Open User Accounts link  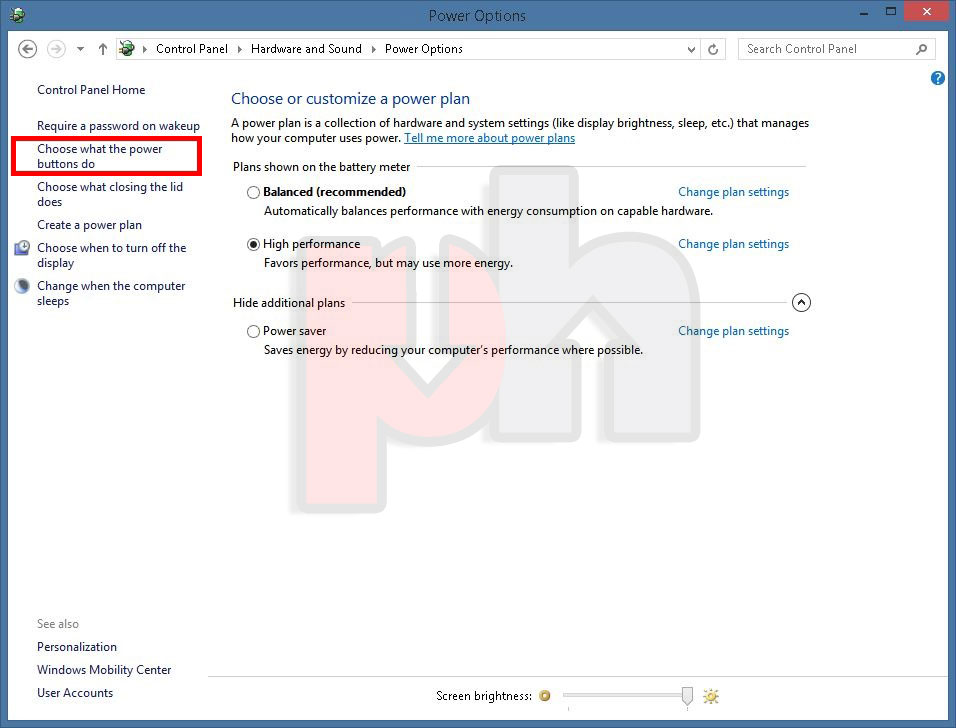click(x=75, y=693)
